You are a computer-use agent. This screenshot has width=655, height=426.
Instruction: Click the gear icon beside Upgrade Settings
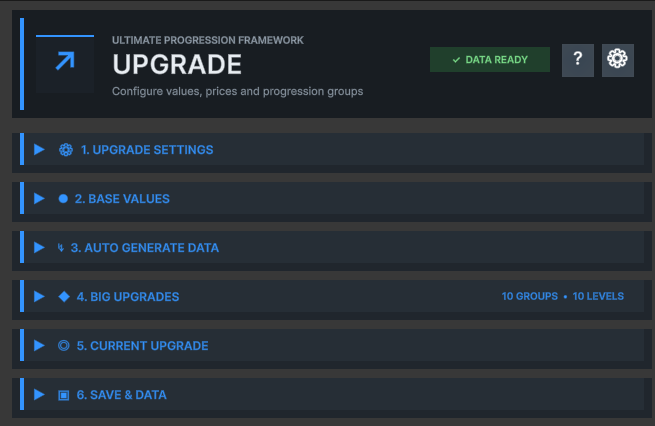pyautogui.click(x=66, y=150)
